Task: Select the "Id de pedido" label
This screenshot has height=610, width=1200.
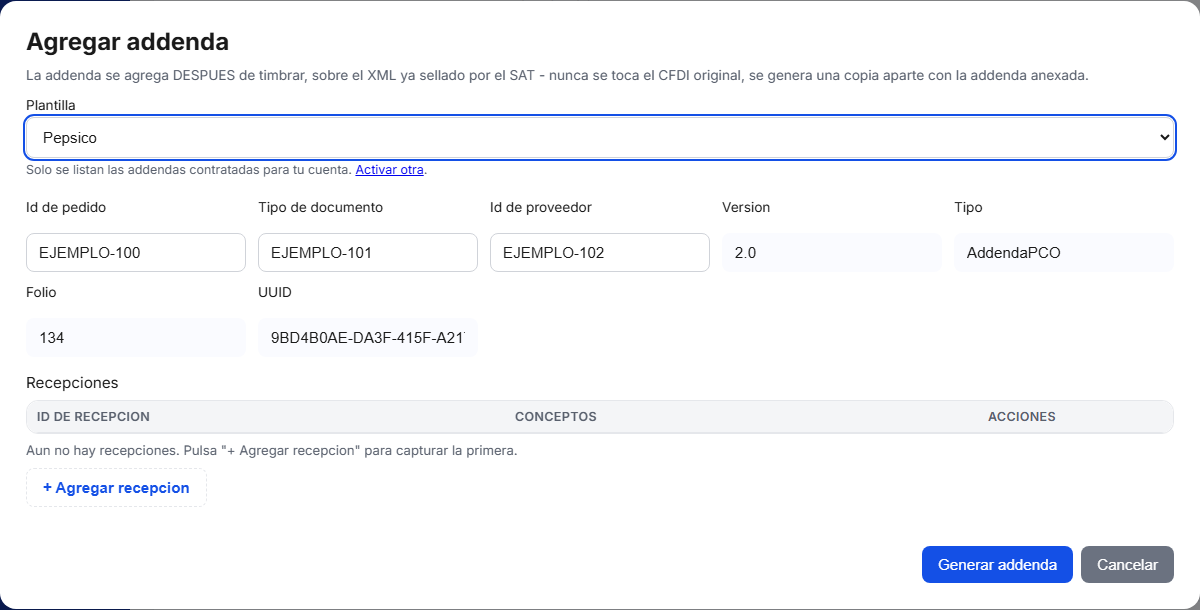Action: (x=66, y=208)
